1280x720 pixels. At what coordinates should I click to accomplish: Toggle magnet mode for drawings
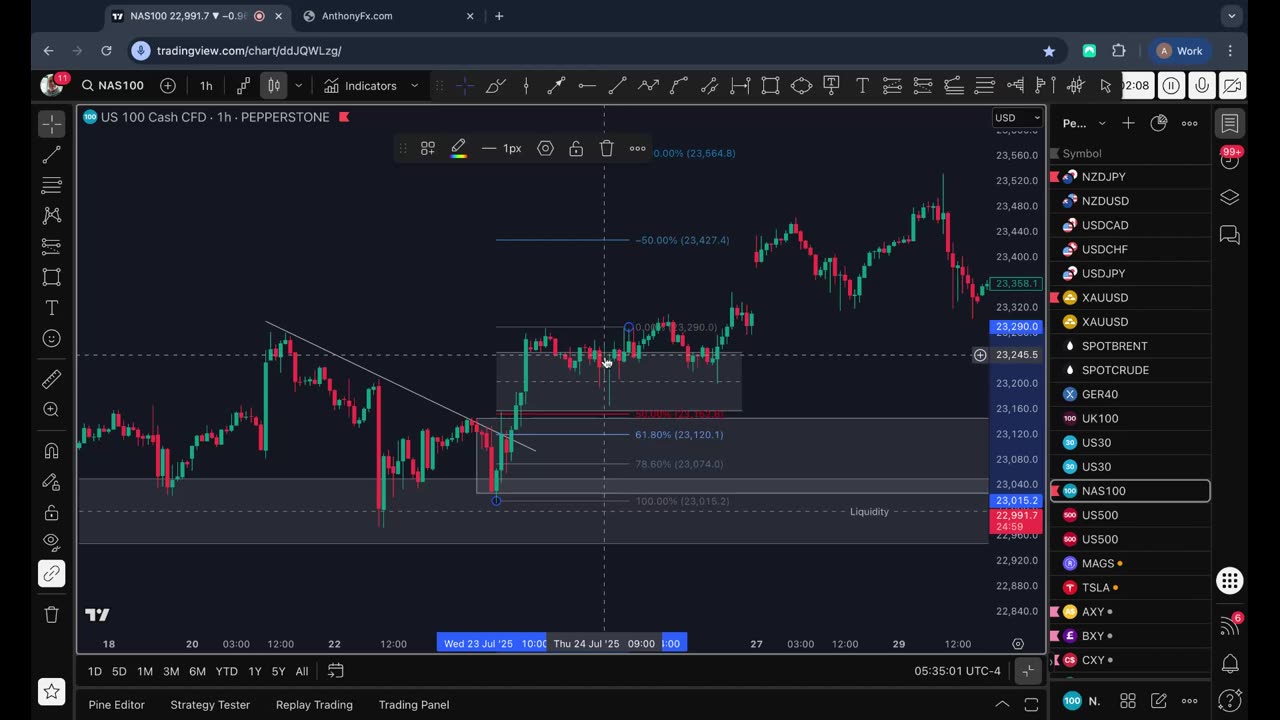(x=52, y=451)
